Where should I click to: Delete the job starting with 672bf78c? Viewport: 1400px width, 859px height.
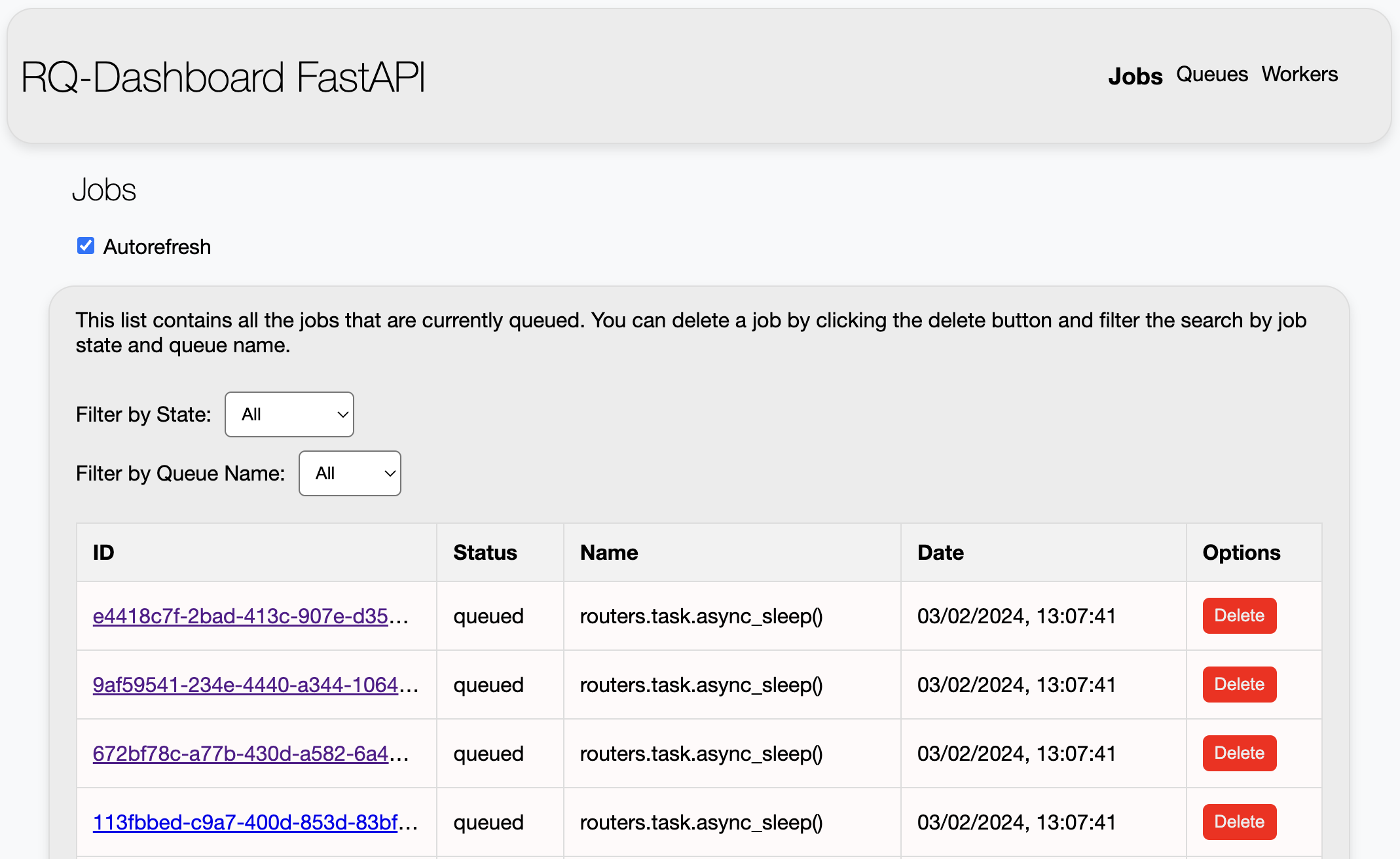(1240, 753)
